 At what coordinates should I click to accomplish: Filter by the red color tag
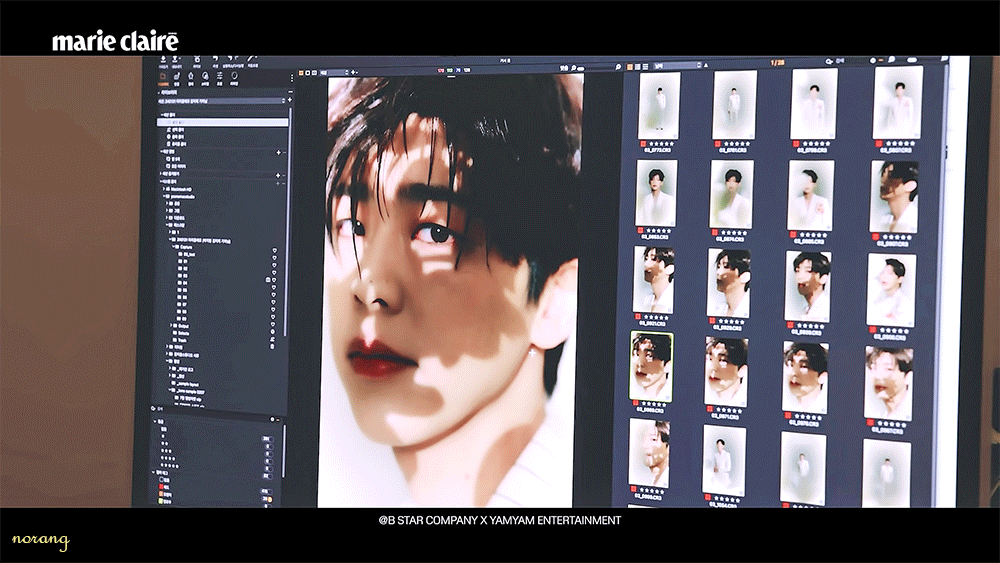coord(161,486)
